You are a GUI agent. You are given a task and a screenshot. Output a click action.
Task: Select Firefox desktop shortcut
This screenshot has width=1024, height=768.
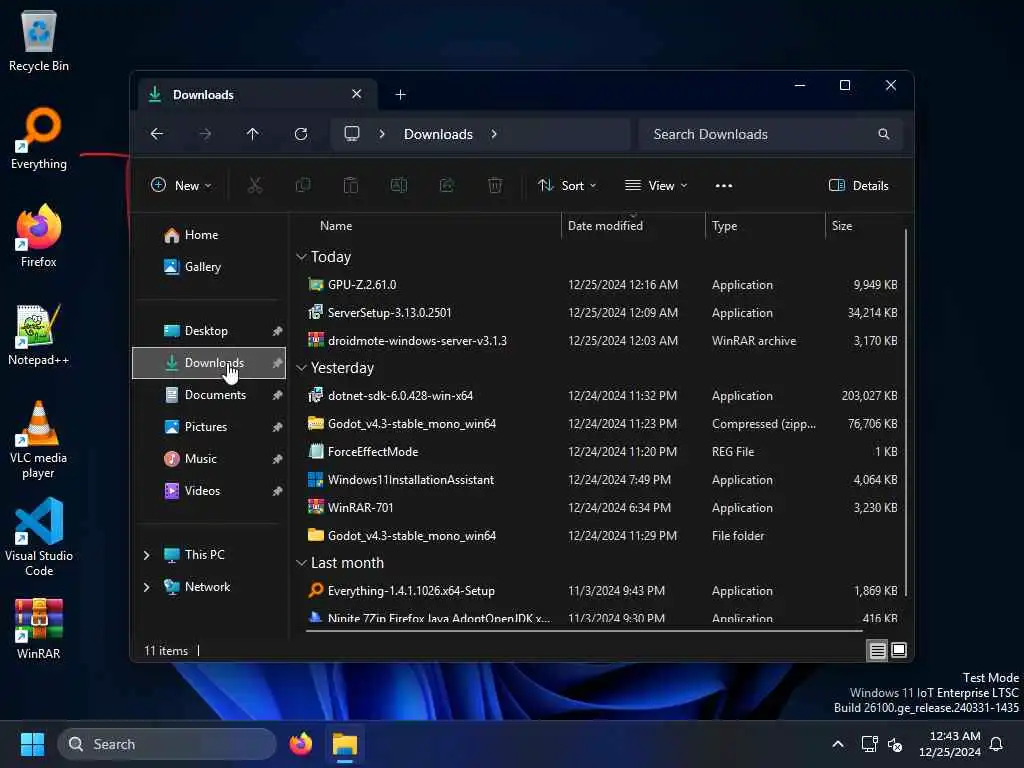(x=39, y=236)
